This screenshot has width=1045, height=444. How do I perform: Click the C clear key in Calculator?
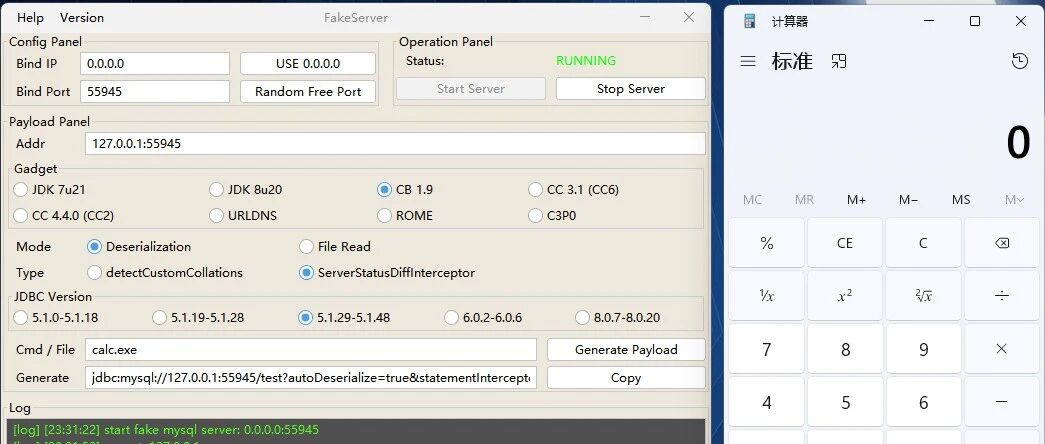pos(923,243)
